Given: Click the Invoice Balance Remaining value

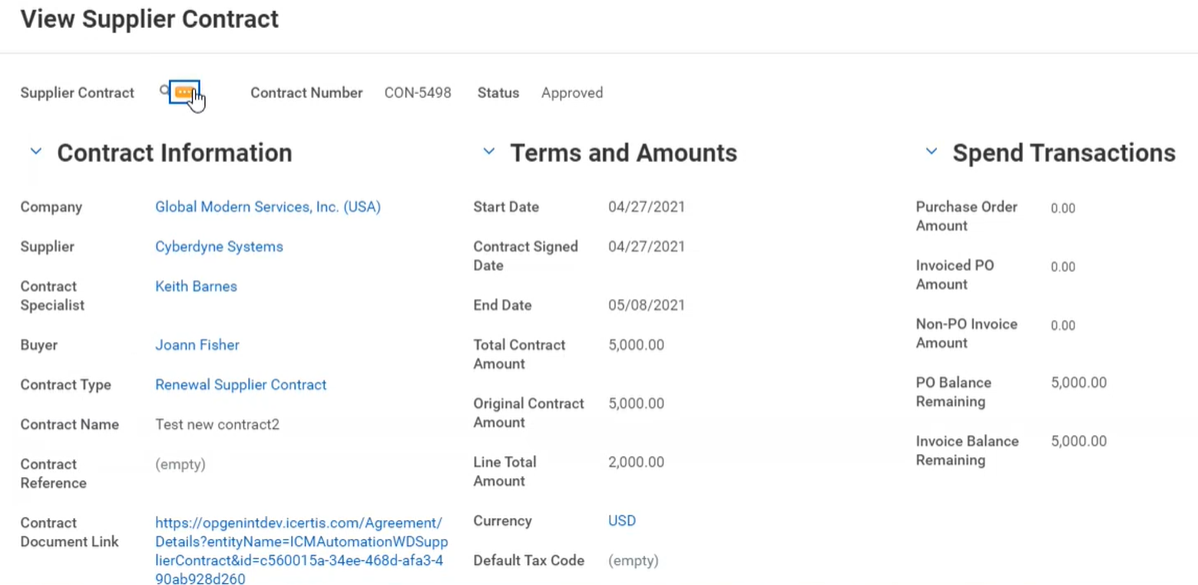Looking at the screenshot, I should [x=1078, y=441].
